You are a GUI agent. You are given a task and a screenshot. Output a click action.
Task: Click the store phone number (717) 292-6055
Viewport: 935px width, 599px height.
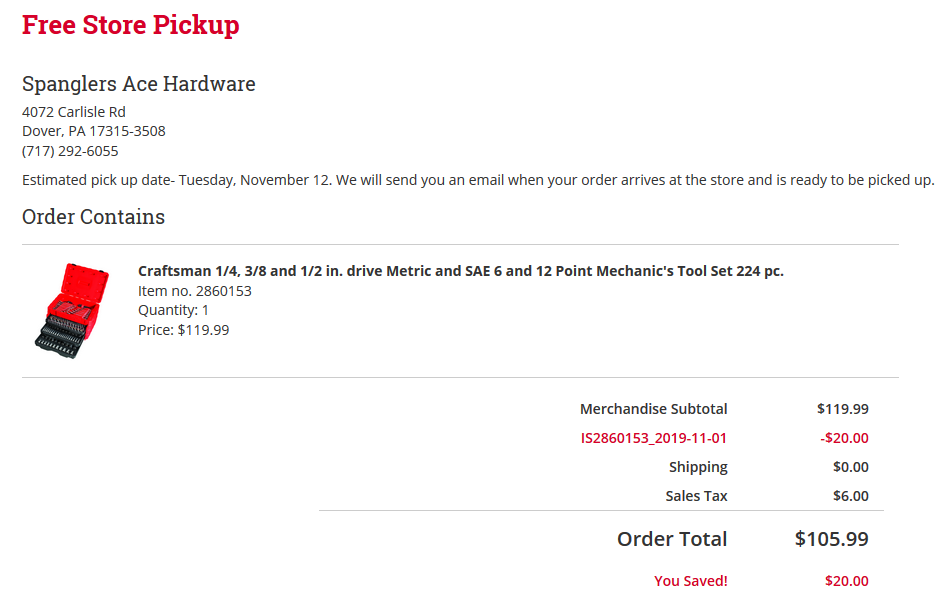70,151
